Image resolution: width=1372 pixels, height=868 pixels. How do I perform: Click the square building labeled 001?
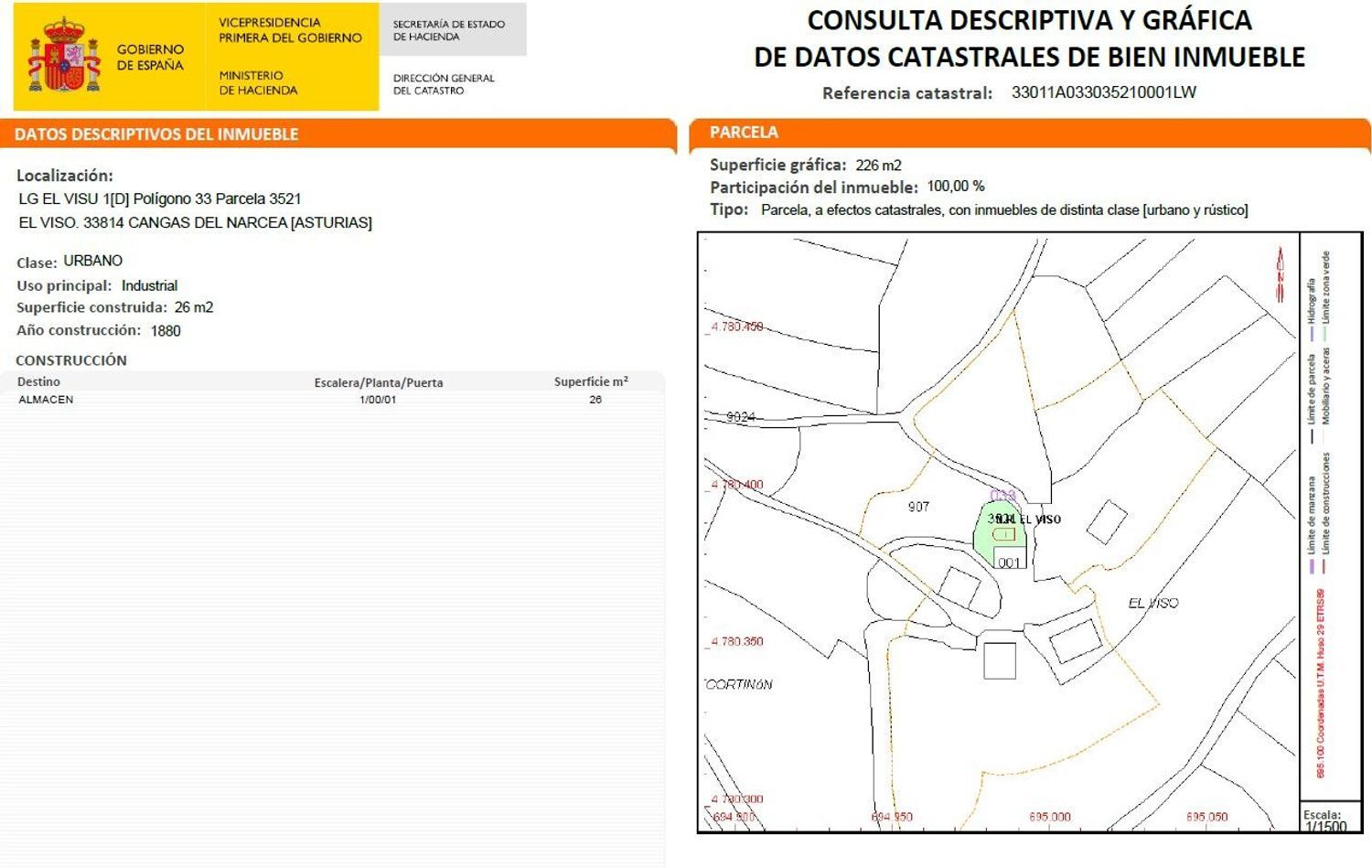tap(1009, 559)
